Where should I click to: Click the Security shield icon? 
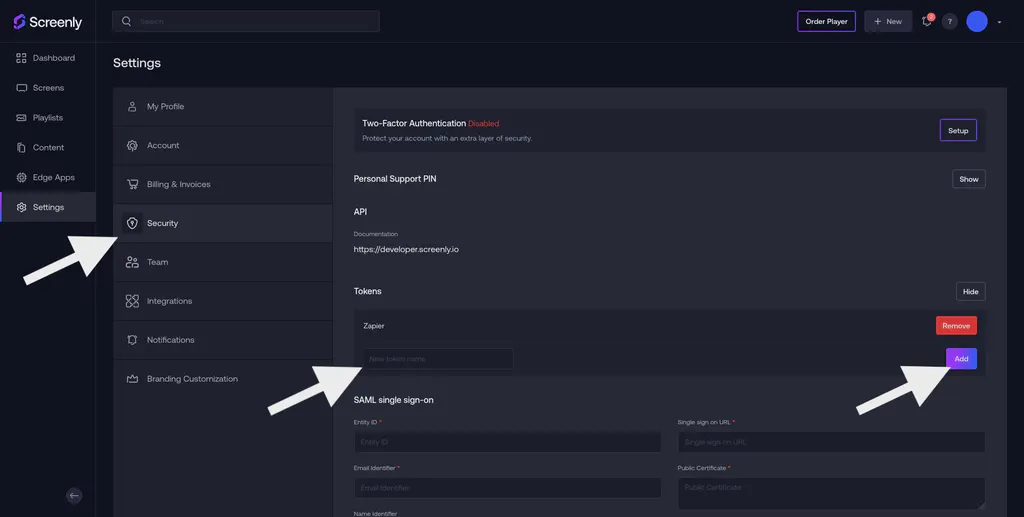tap(132, 223)
